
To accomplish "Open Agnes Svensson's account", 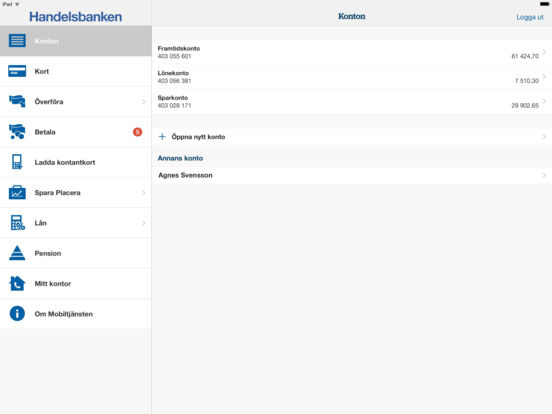I will tap(352, 175).
